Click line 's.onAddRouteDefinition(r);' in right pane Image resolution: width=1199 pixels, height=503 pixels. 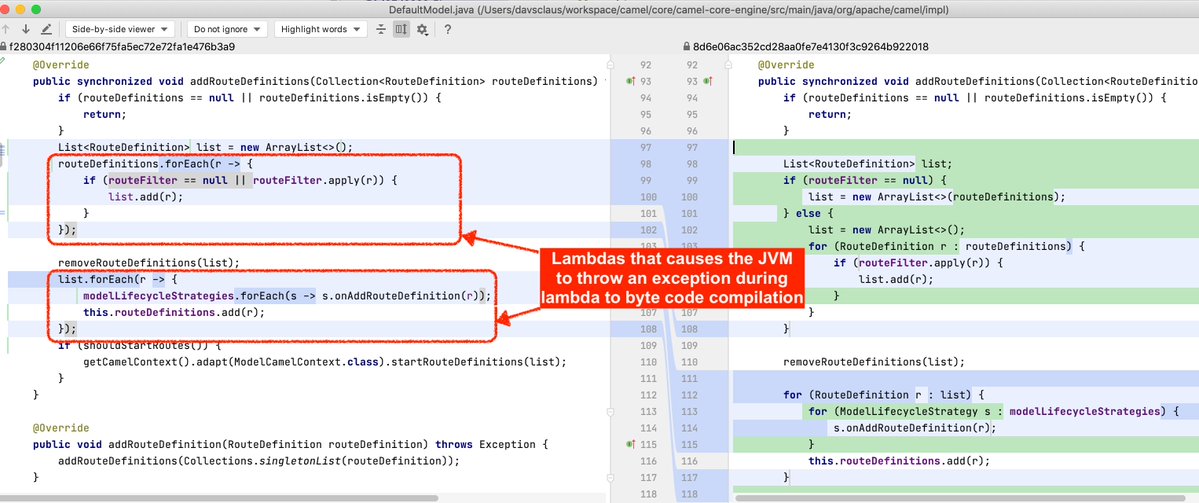click(x=915, y=427)
